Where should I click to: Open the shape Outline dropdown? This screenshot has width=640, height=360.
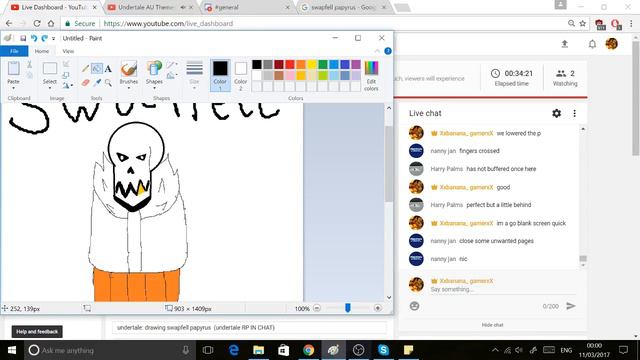click(x=171, y=64)
